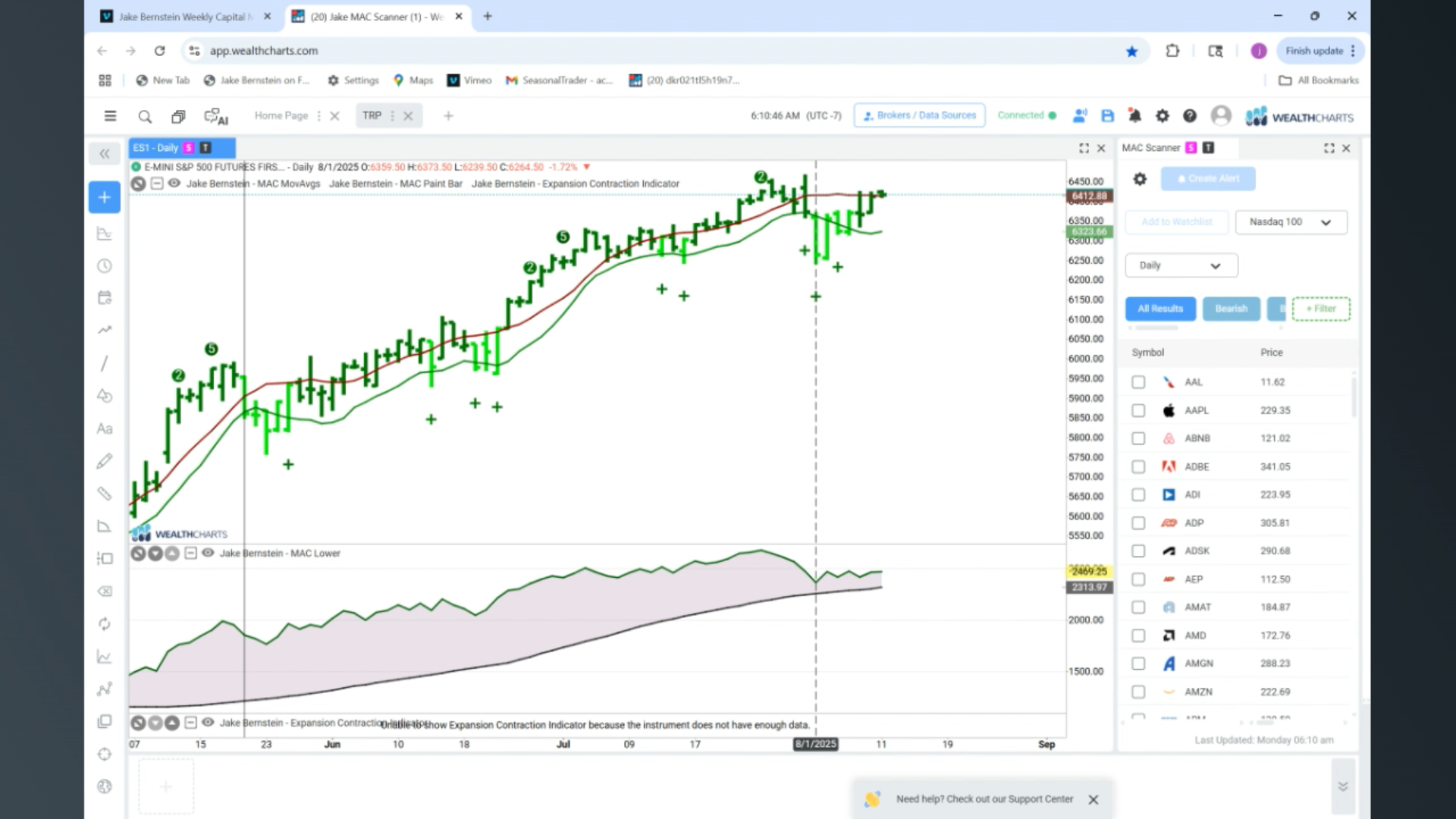This screenshot has width=1456, height=819.
Task: Click the refresh sync sidebar icon
Action: (105, 624)
